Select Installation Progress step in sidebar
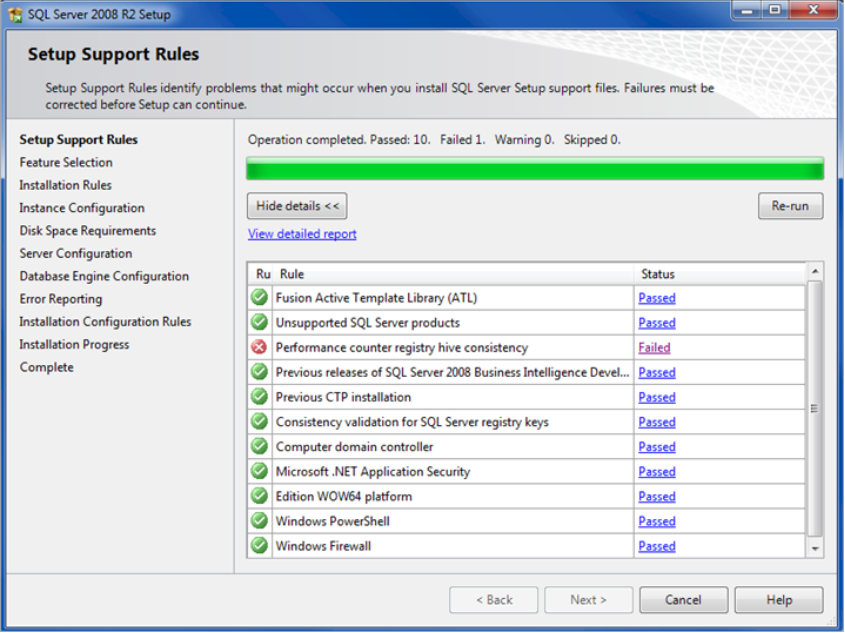 coord(74,344)
